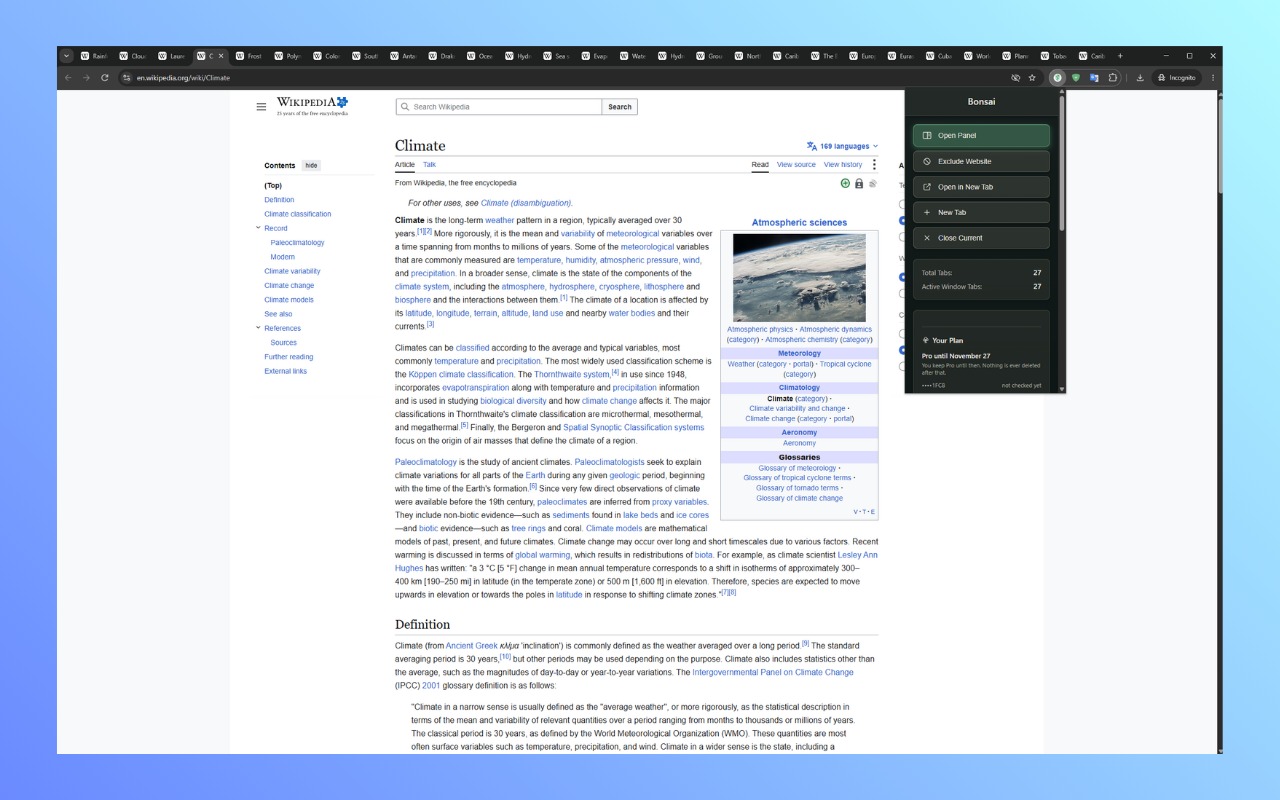Click the Atmospheric sciences clouds image
The image size is (1280, 800).
[x=799, y=277]
